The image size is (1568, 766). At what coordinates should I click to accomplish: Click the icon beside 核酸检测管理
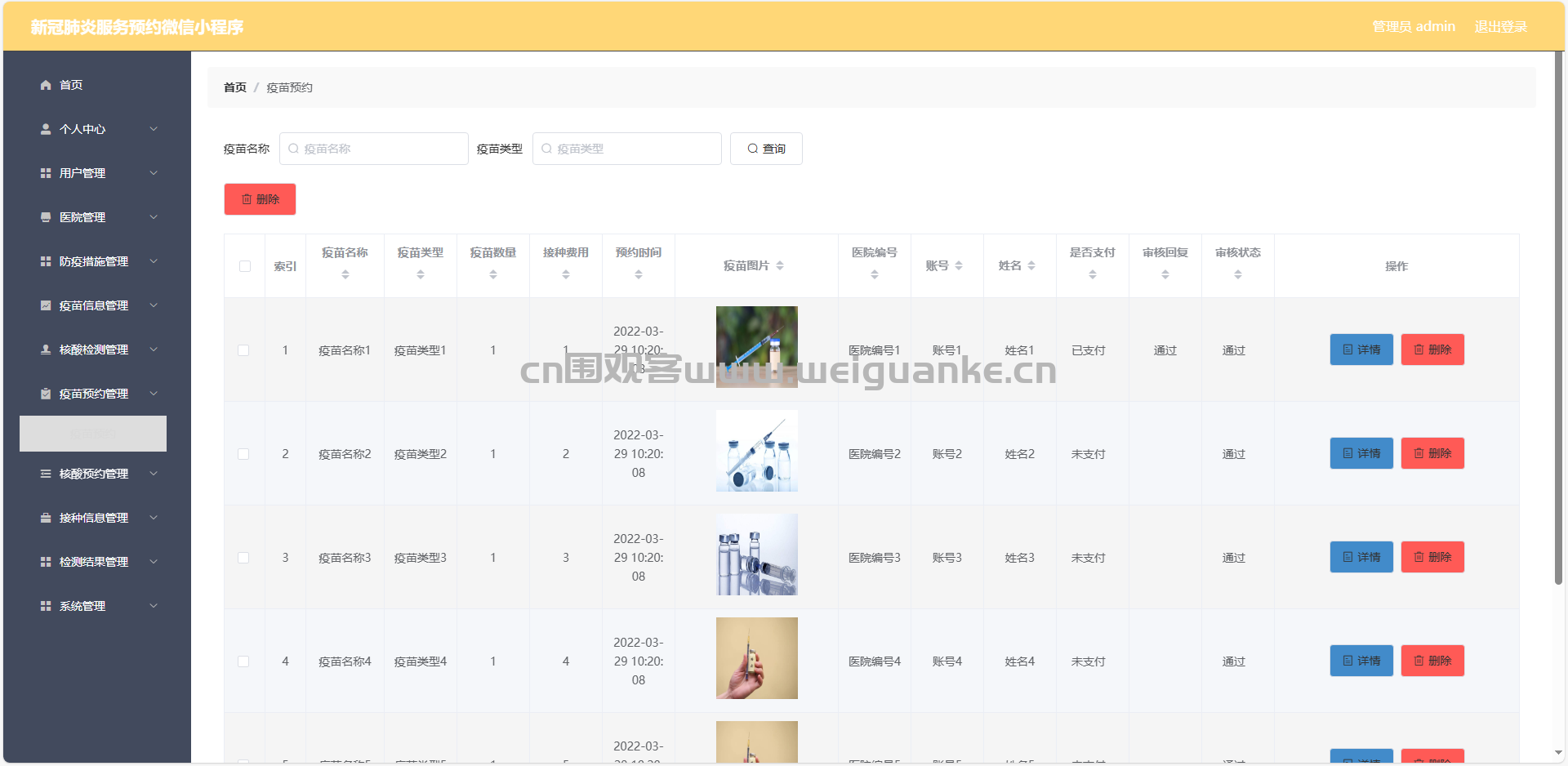point(46,350)
